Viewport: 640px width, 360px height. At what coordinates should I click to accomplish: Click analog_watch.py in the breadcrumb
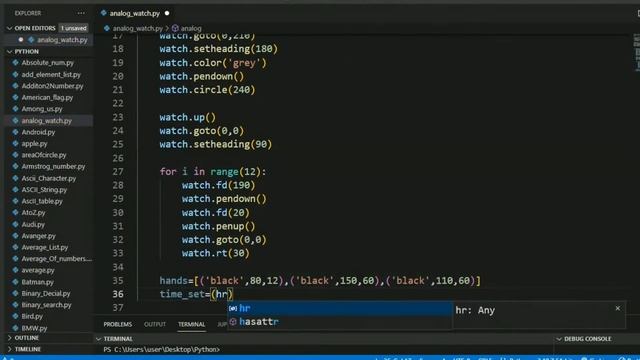(138, 29)
